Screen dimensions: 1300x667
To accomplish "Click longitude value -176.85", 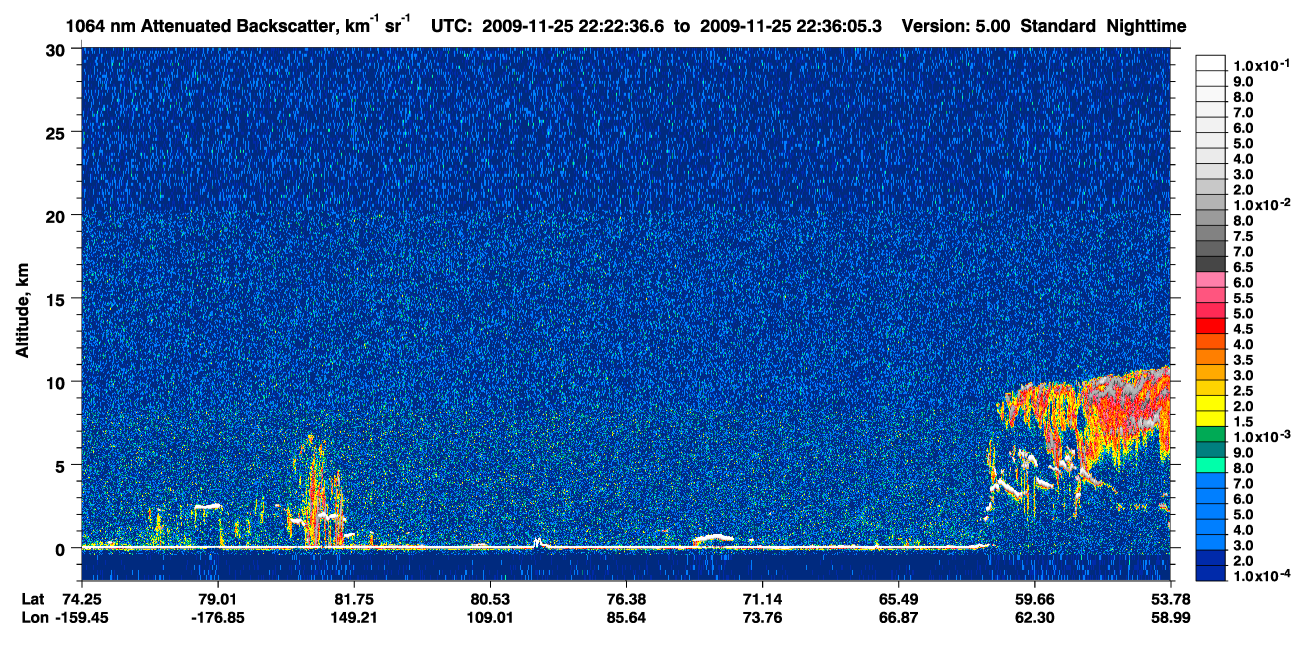I will pyautogui.click(x=218, y=618).
